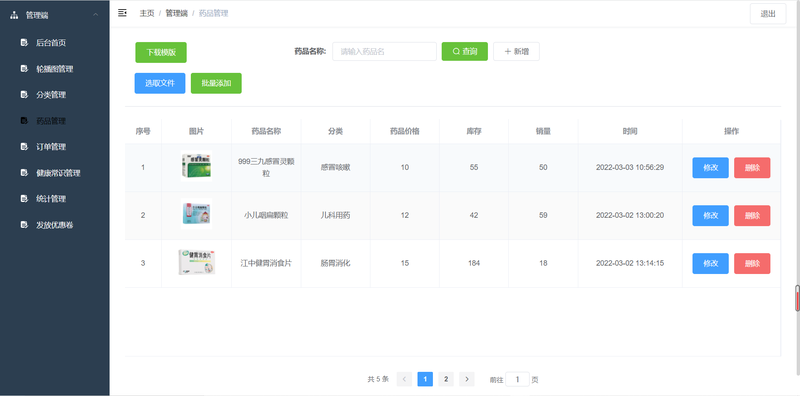Screen dimensions: 800x396
Task: Click the 时间 column header
Action: tap(630, 131)
